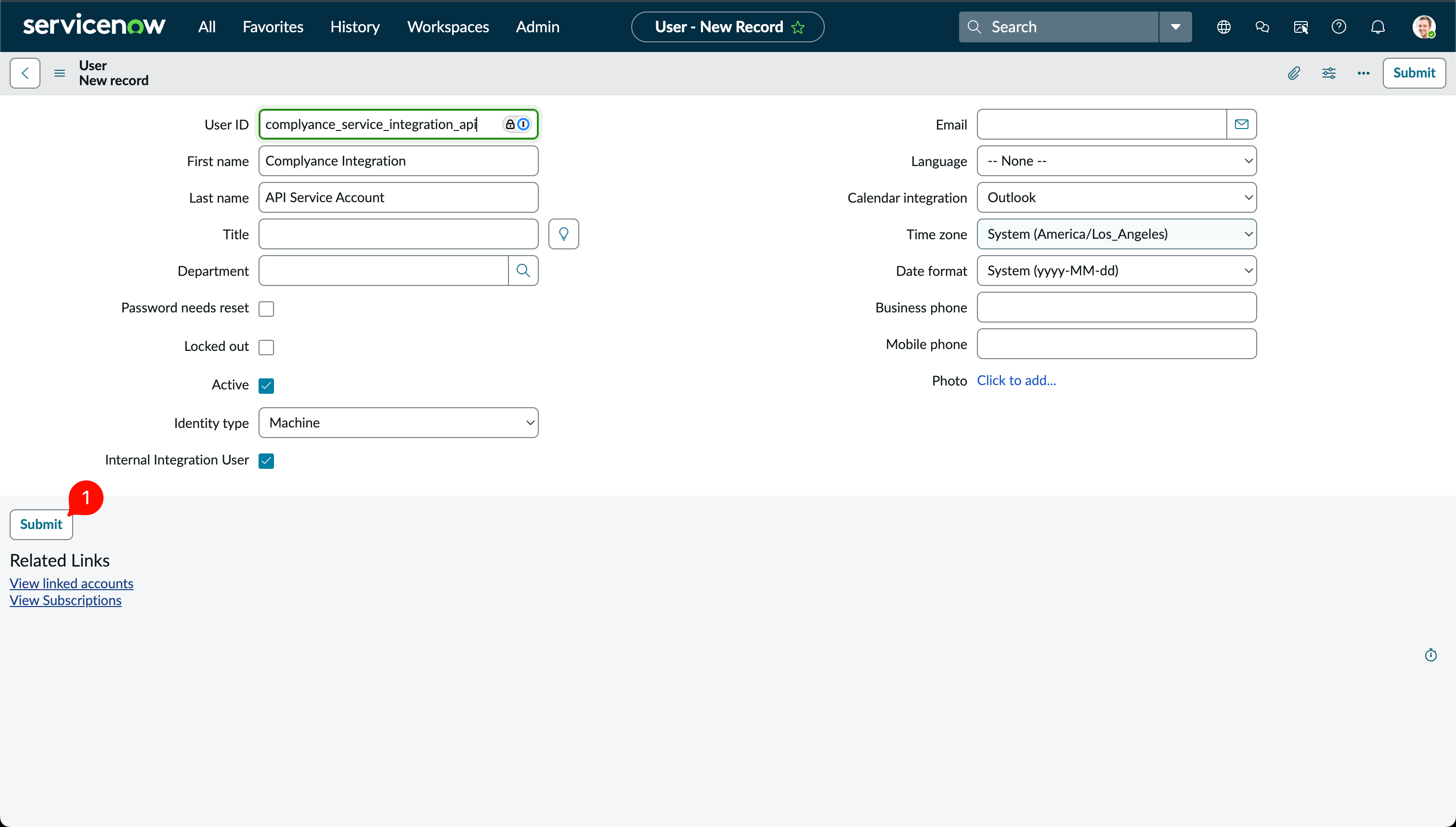Click the Title suggestion lightbulb icon

pos(563,234)
